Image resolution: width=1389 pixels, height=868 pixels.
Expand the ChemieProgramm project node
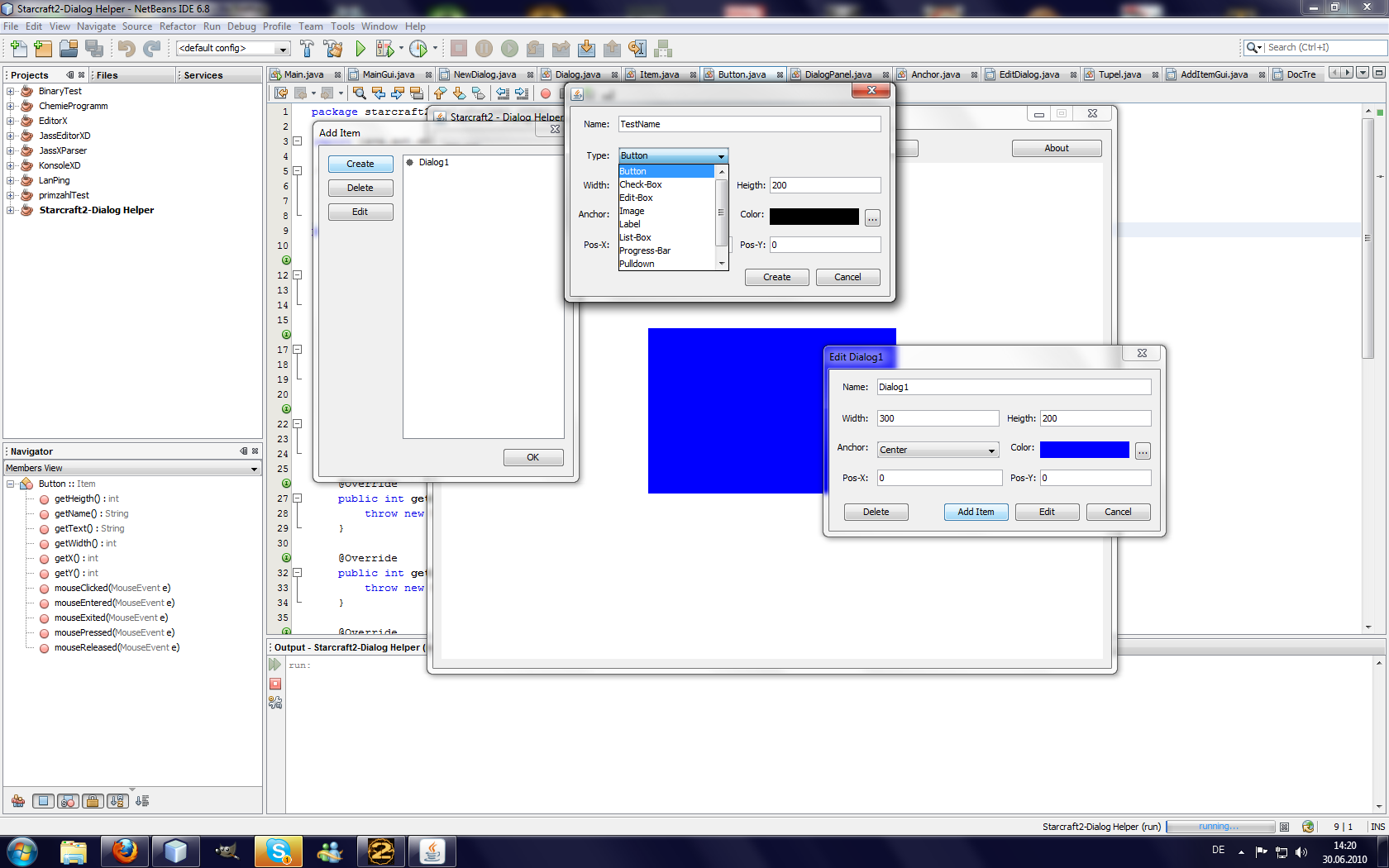[10, 106]
